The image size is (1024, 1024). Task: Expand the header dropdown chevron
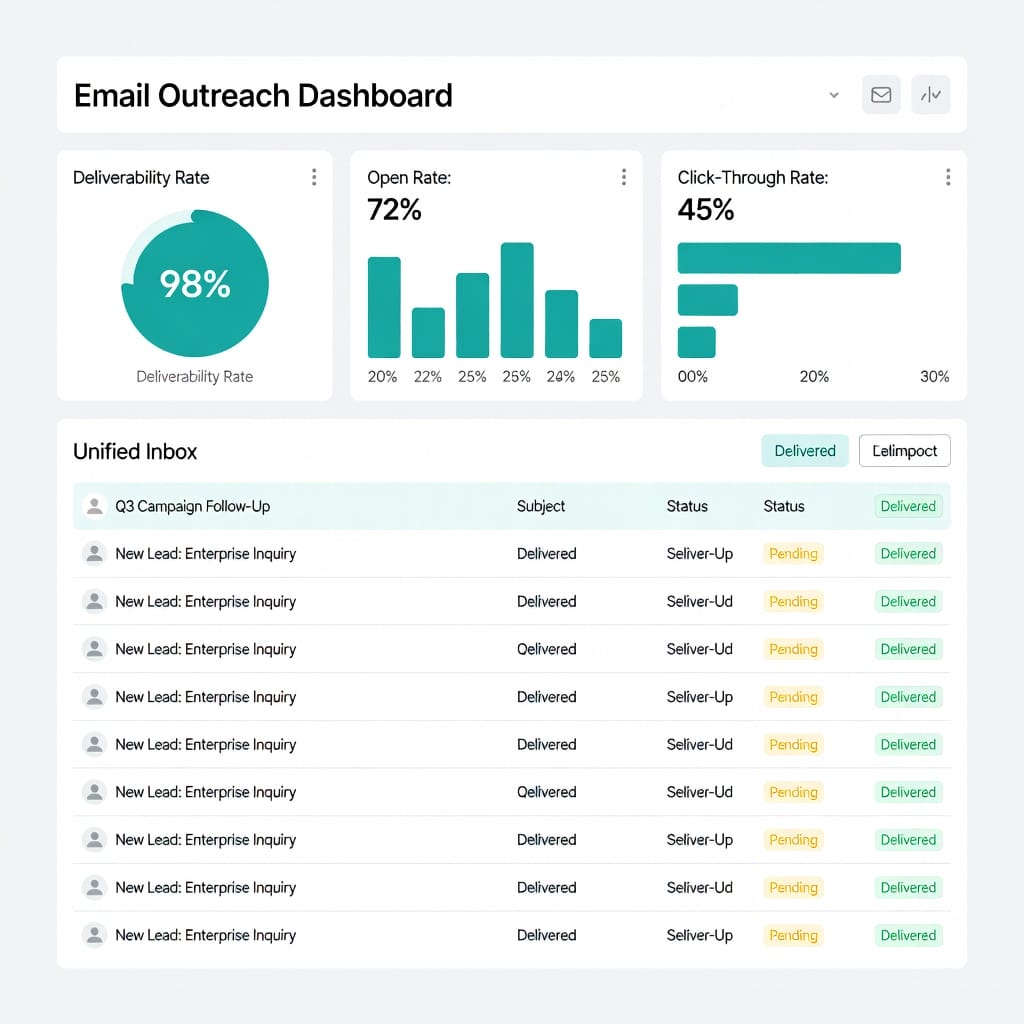(834, 95)
